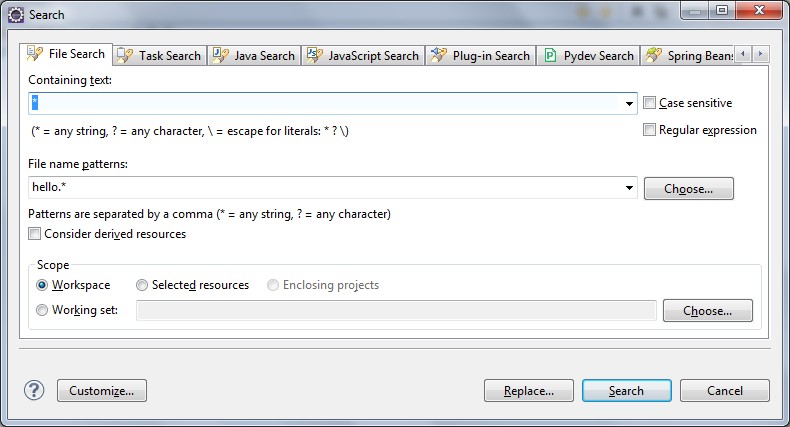The width and height of the screenshot is (790, 427).
Task: Click the Replace... button
Action: click(x=527, y=391)
